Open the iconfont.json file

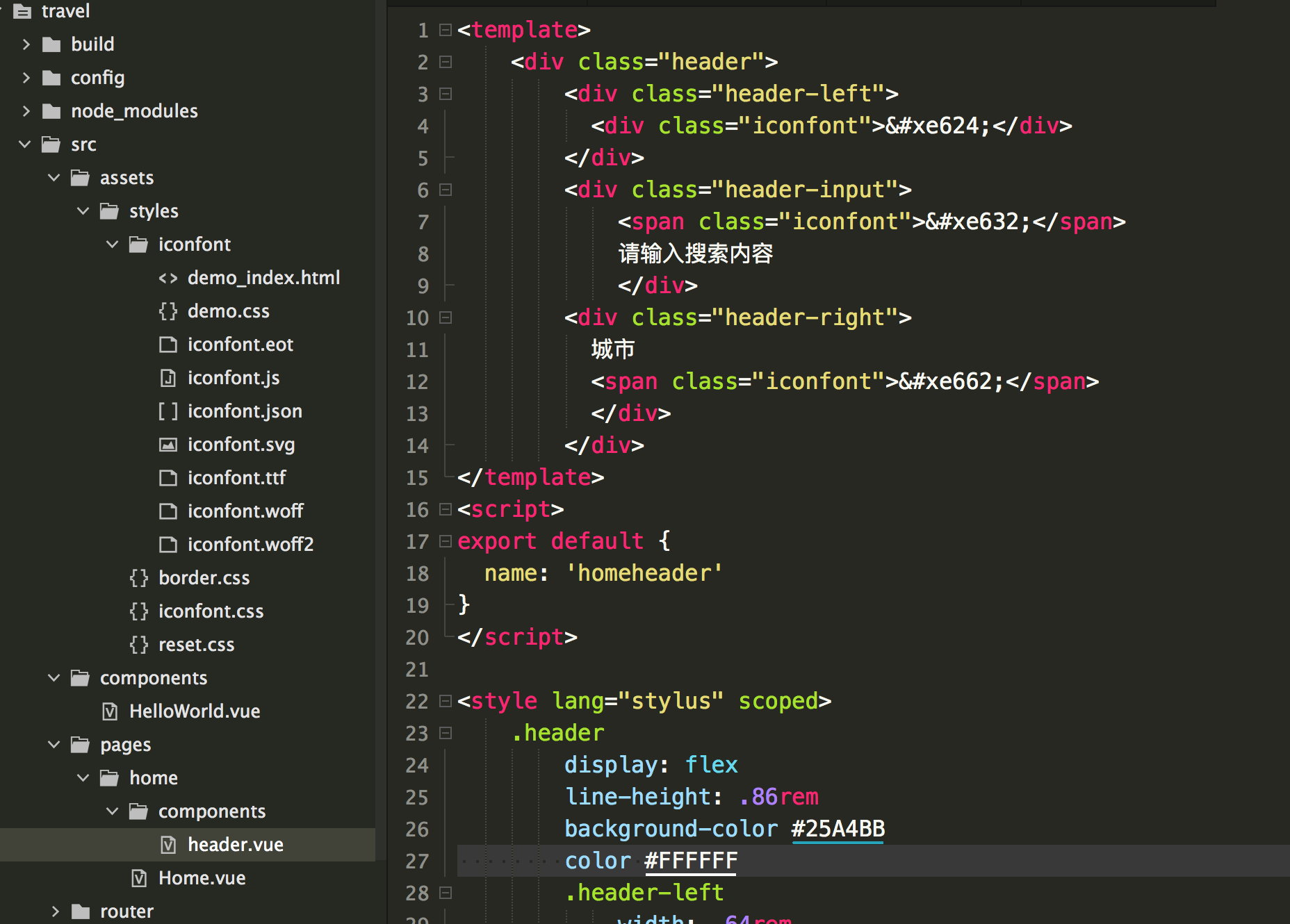[x=245, y=411]
